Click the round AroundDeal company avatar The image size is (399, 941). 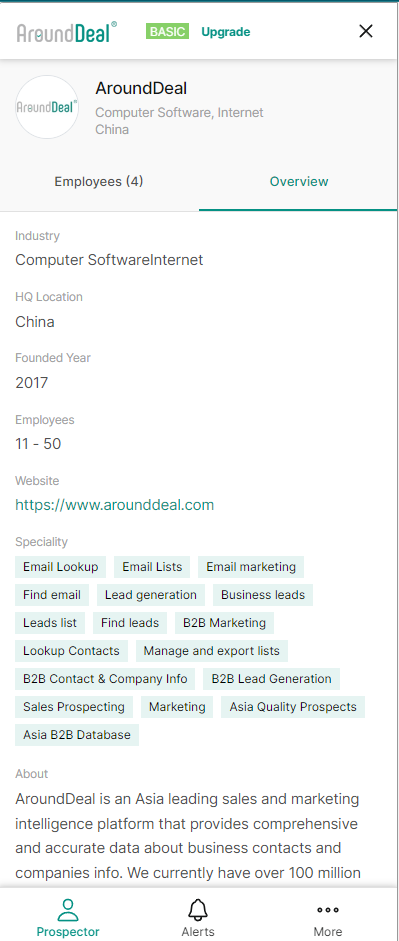[x=47, y=107]
